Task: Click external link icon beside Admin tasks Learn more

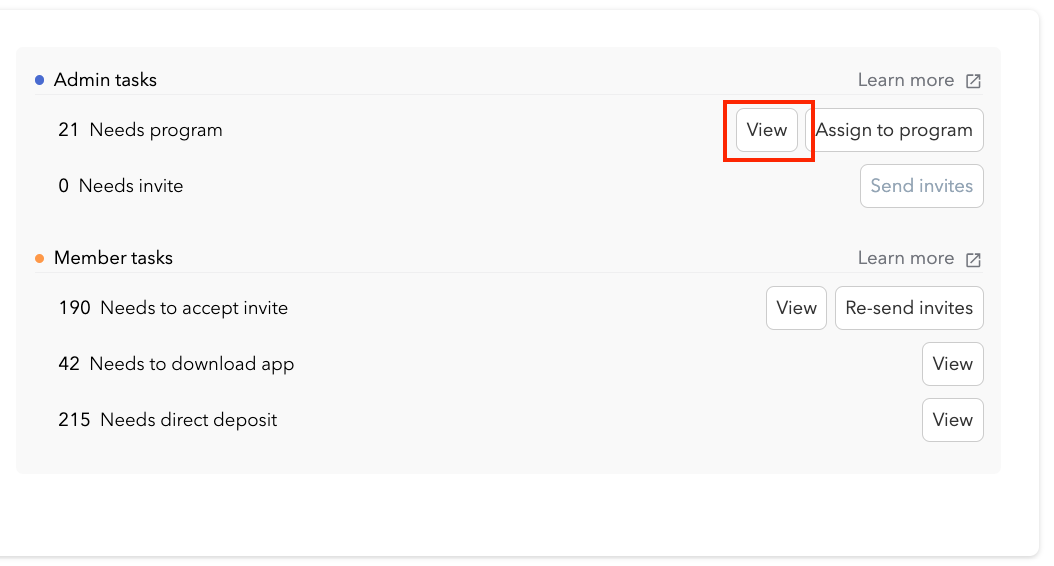Action: click(x=973, y=81)
